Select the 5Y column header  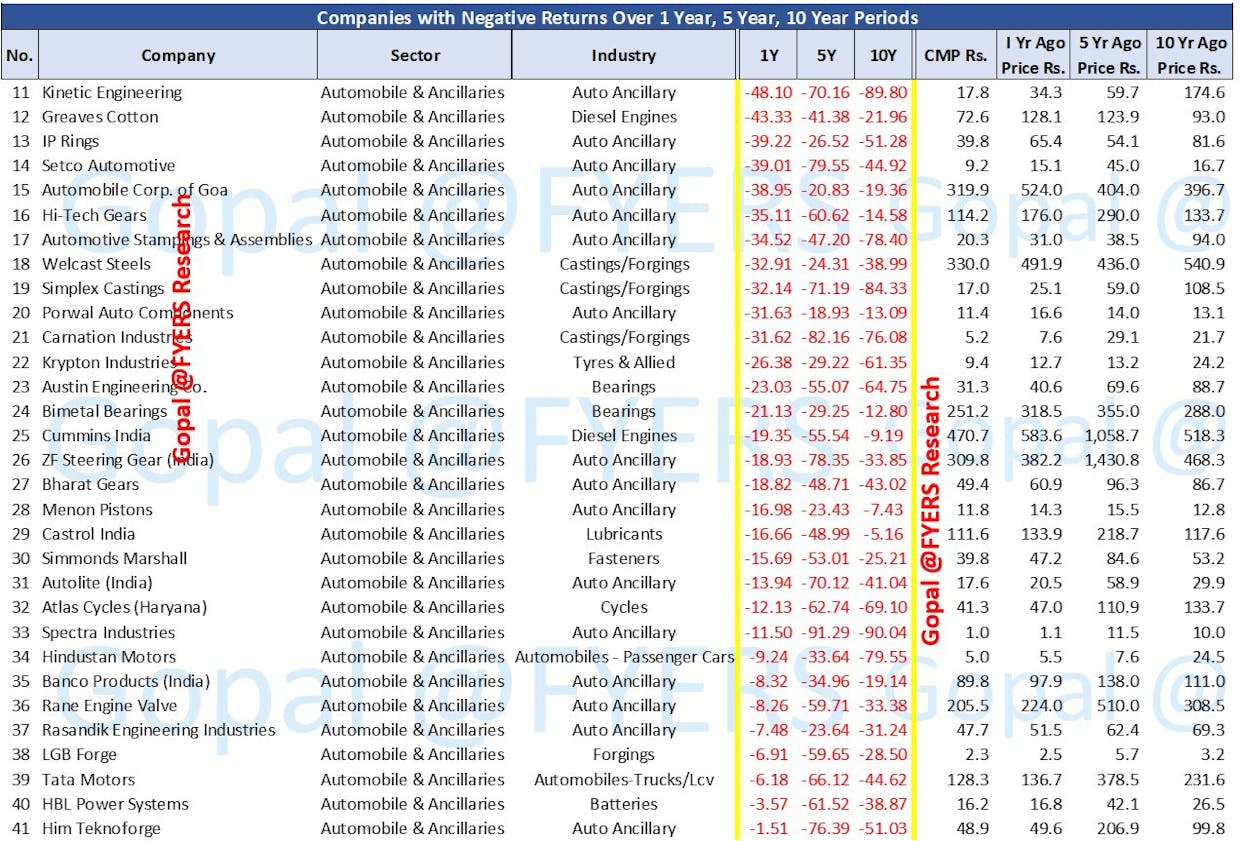826,55
